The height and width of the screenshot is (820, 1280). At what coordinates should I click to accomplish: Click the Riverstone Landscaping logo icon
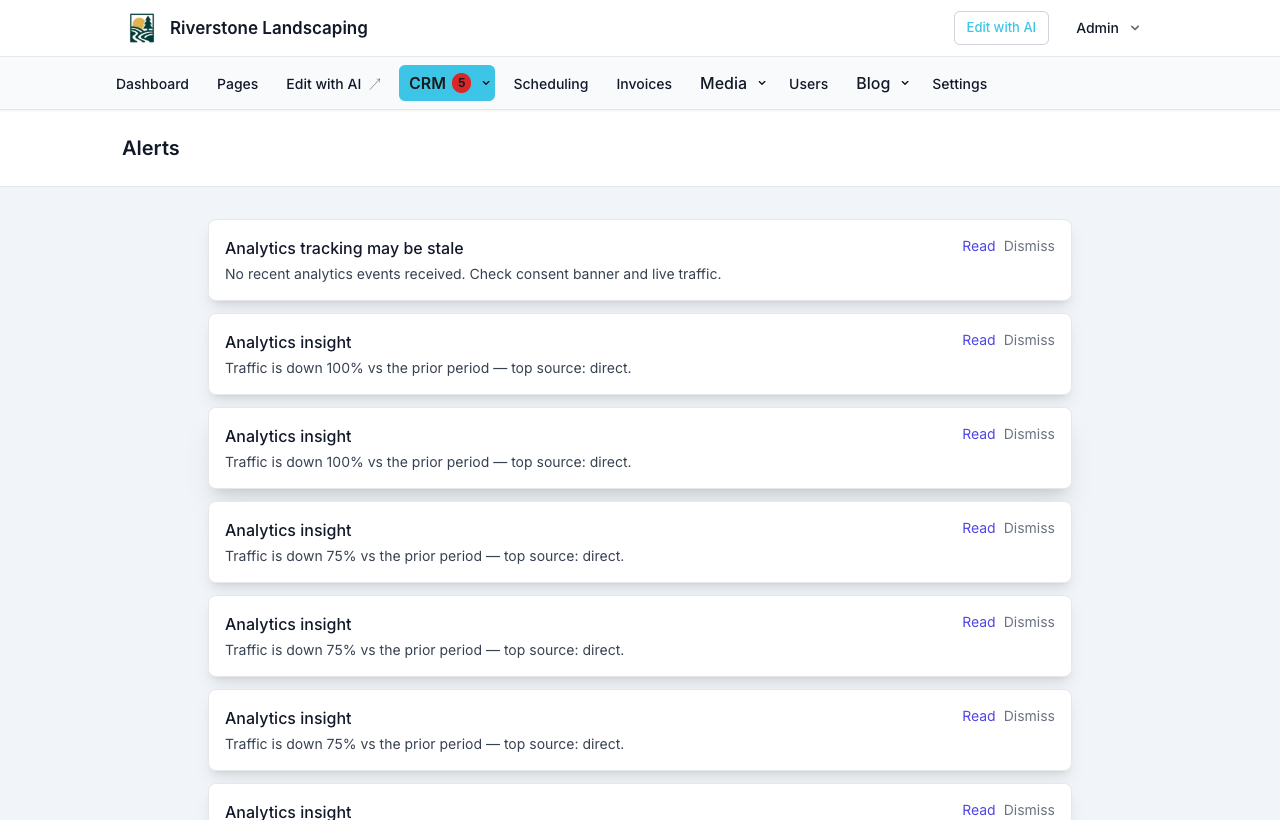(142, 28)
